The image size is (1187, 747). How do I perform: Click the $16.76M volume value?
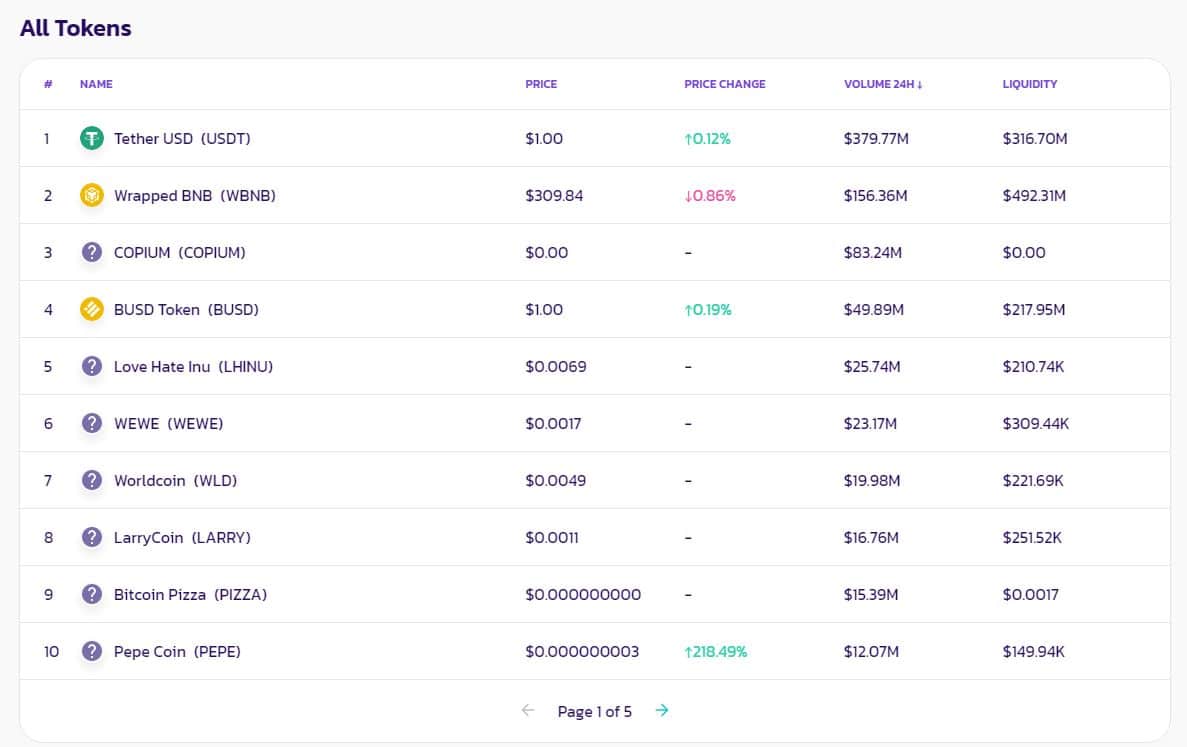click(871, 537)
